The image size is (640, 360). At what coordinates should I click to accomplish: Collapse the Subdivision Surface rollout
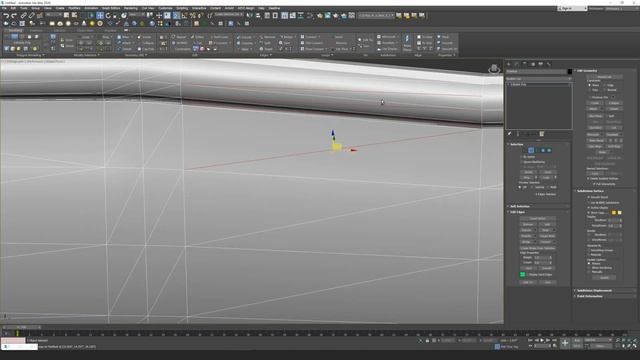point(590,191)
